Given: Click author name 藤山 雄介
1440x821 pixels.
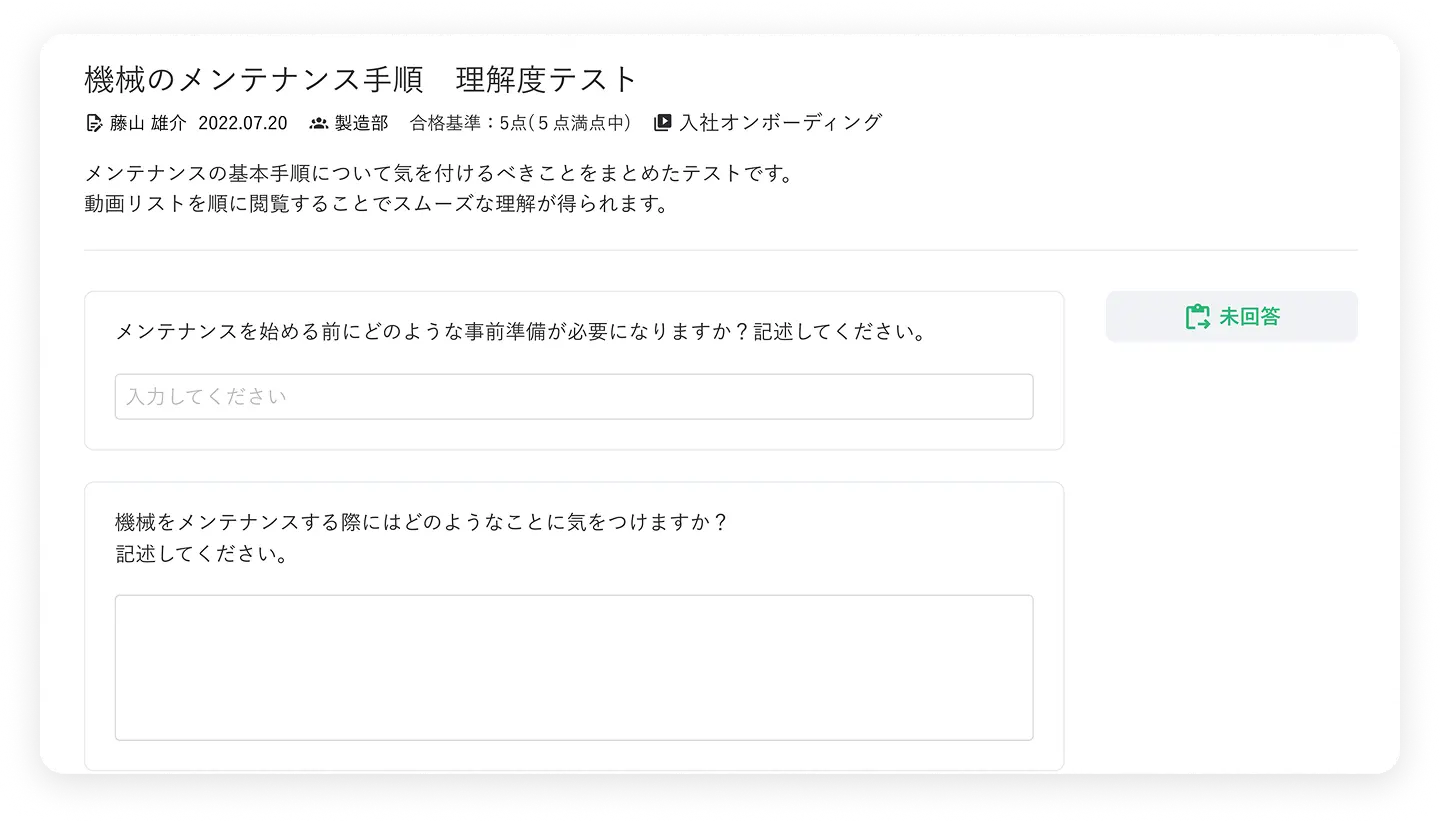Looking at the screenshot, I should point(148,123).
